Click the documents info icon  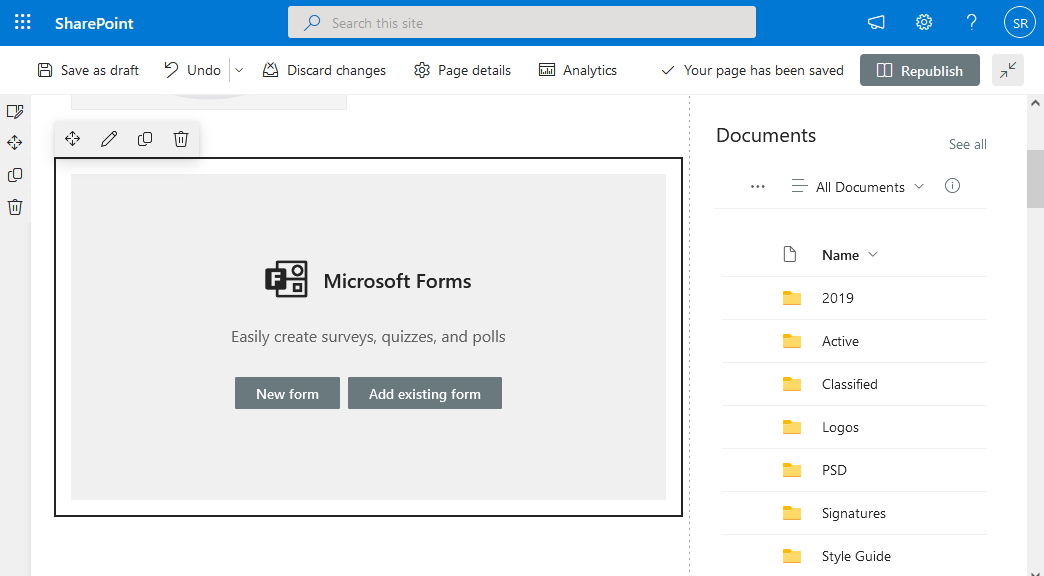coord(952,186)
